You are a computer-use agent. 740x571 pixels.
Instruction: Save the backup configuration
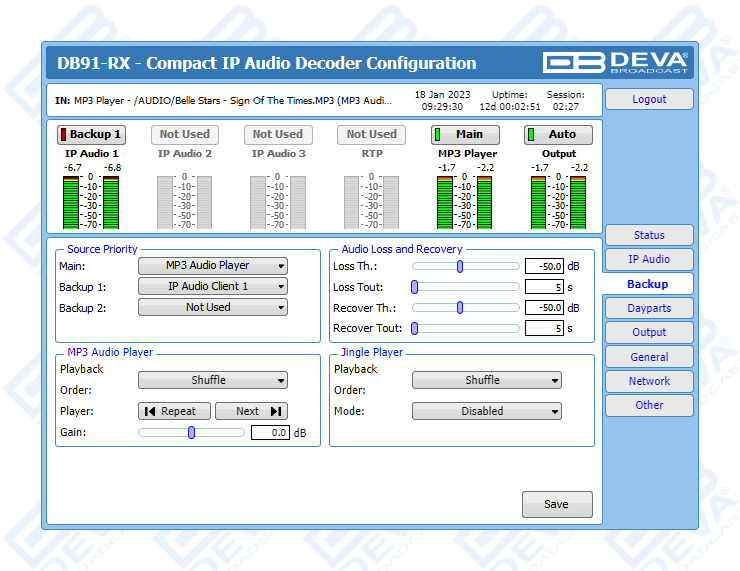(557, 504)
